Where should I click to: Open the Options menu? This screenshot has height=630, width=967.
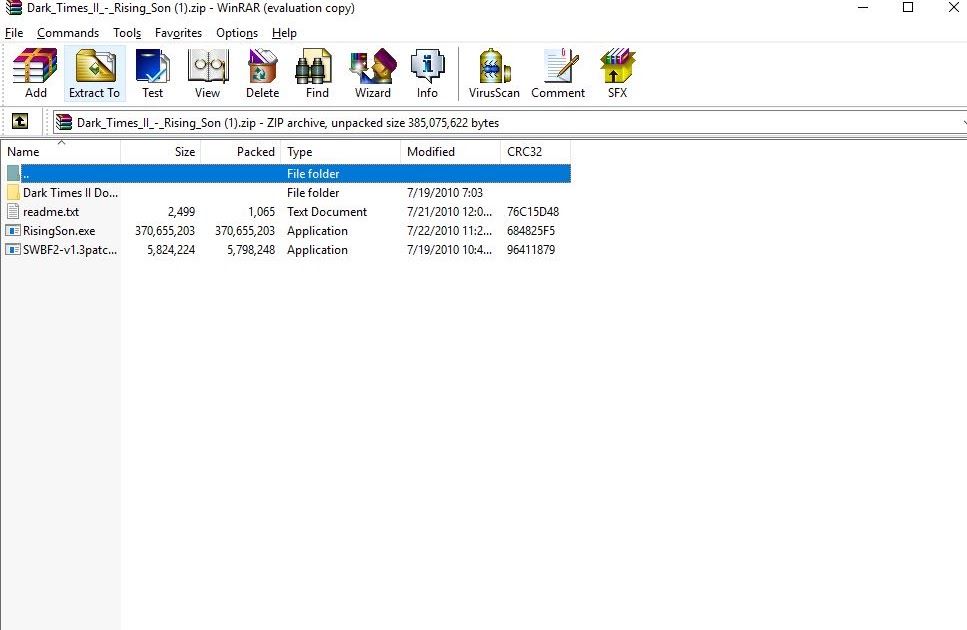pos(237,33)
